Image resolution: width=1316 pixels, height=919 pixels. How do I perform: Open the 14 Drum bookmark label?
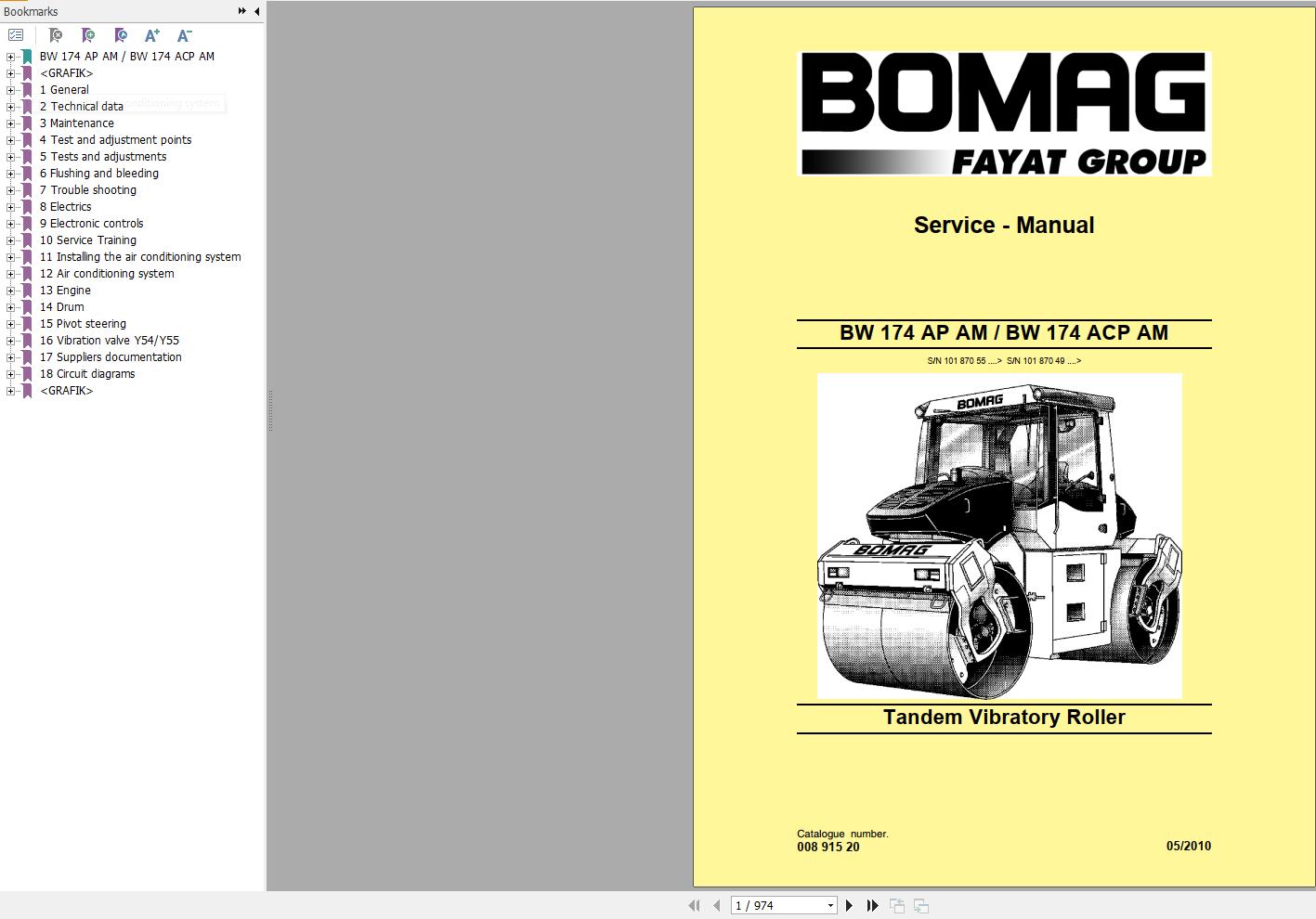pyautogui.click(x=61, y=307)
